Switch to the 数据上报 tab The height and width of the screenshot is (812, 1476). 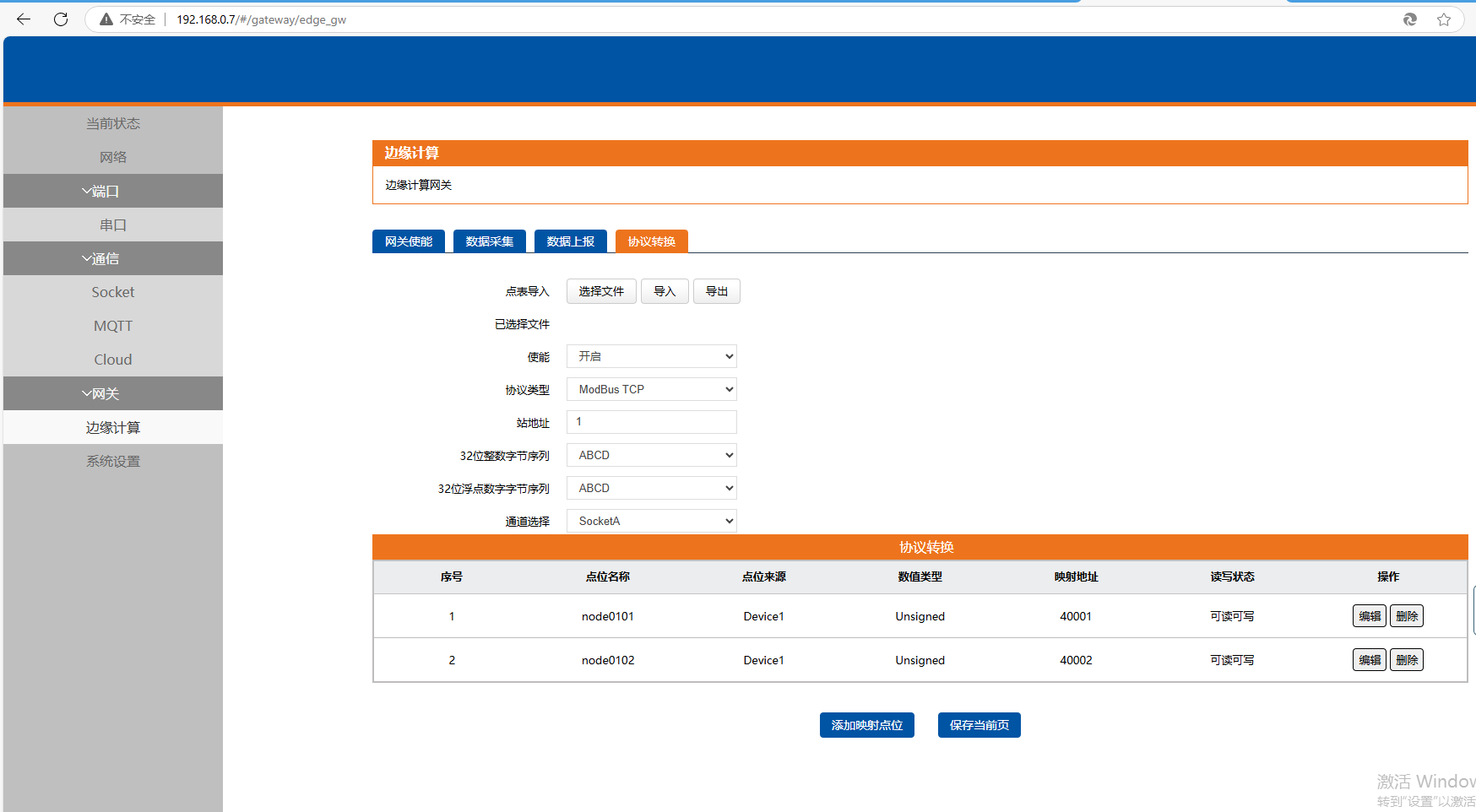pyautogui.click(x=570, y=241)
